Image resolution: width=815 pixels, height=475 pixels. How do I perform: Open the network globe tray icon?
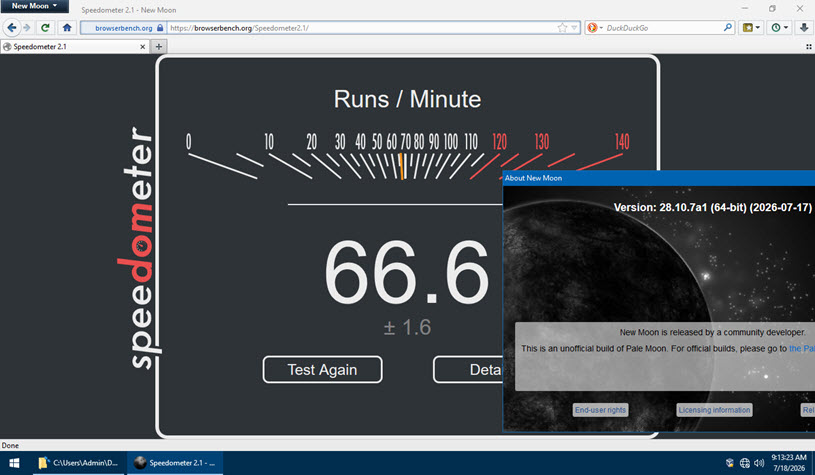(x=745, y=463)
